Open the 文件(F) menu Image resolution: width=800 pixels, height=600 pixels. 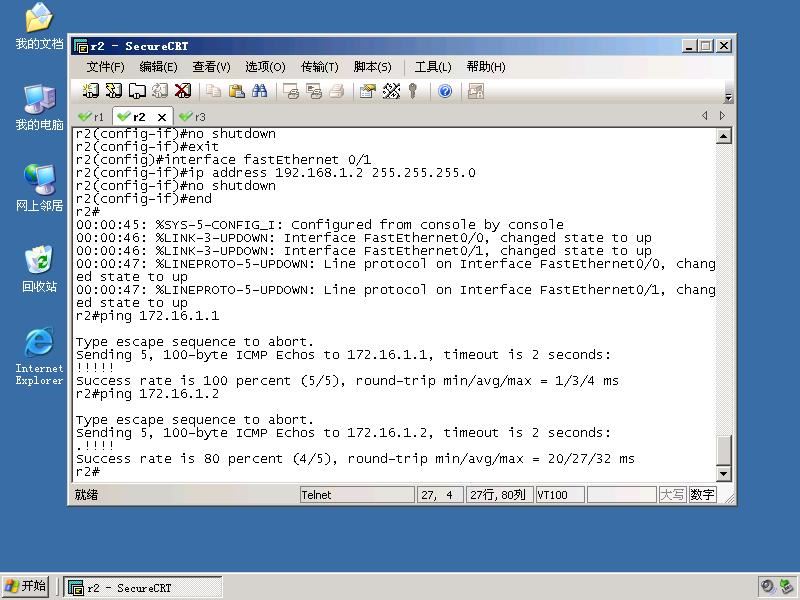click(105, 67)
